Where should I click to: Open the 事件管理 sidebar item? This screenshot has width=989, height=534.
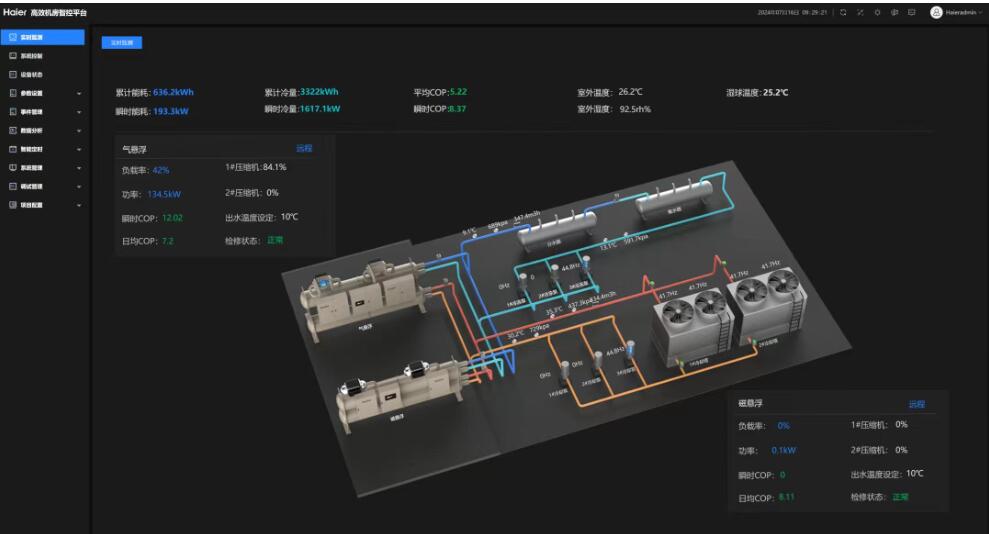point(32,111)
